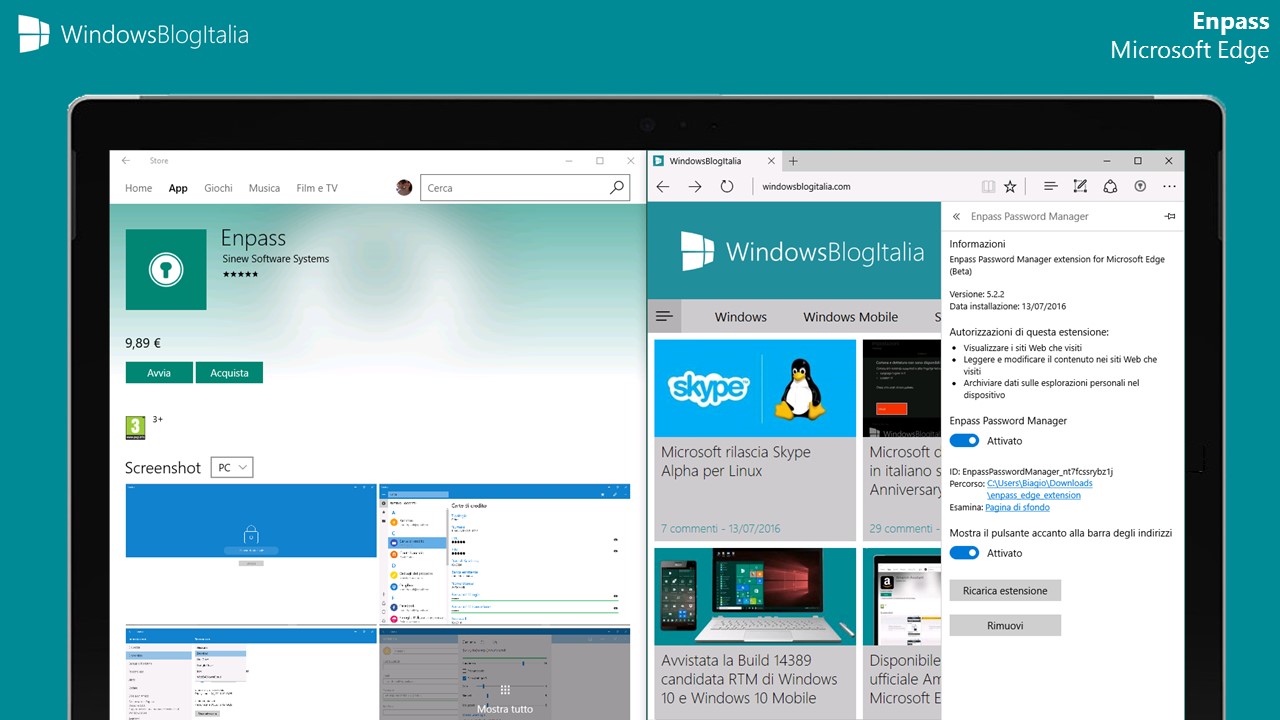Viewport: 1280px width, 720px height.
Task: Open Sinew Software Systems publisher link
Action: 275,259
